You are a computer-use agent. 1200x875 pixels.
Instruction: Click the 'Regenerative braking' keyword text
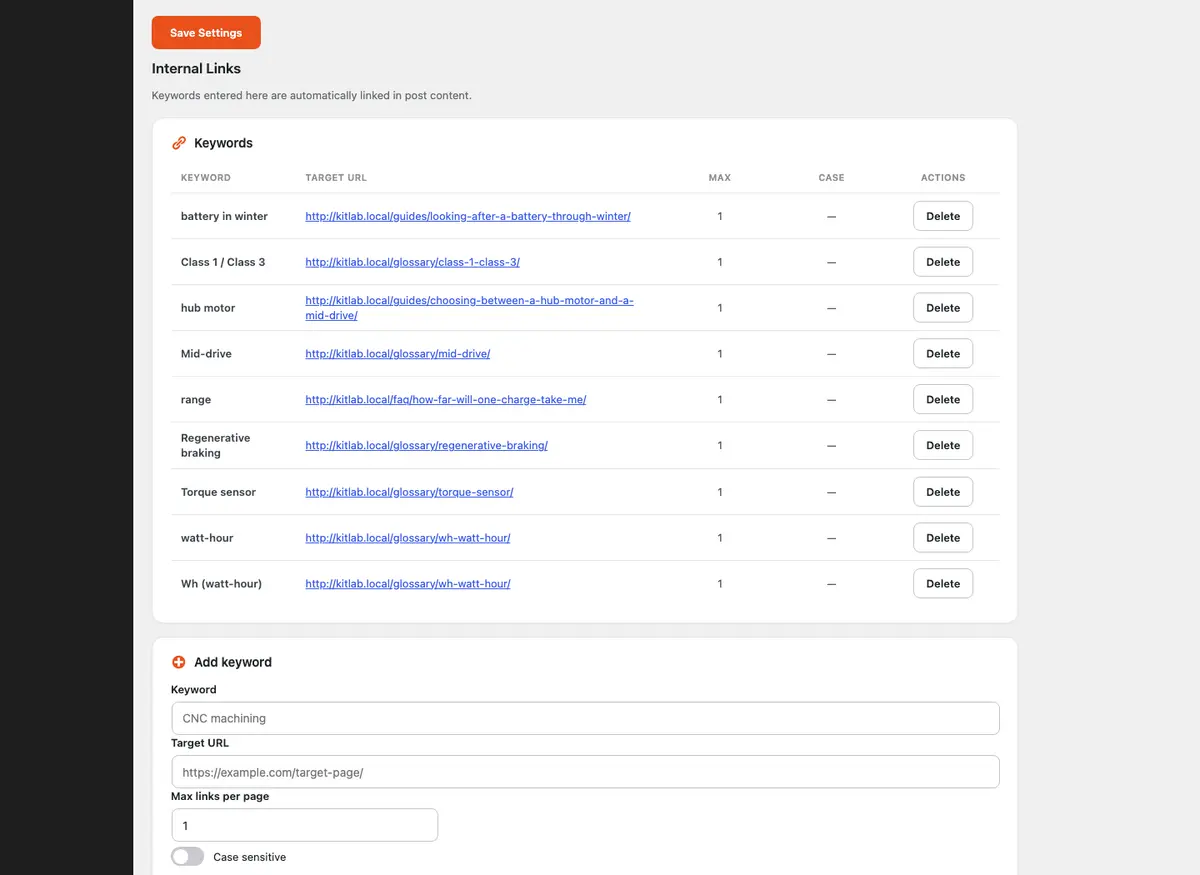(216, 446)
